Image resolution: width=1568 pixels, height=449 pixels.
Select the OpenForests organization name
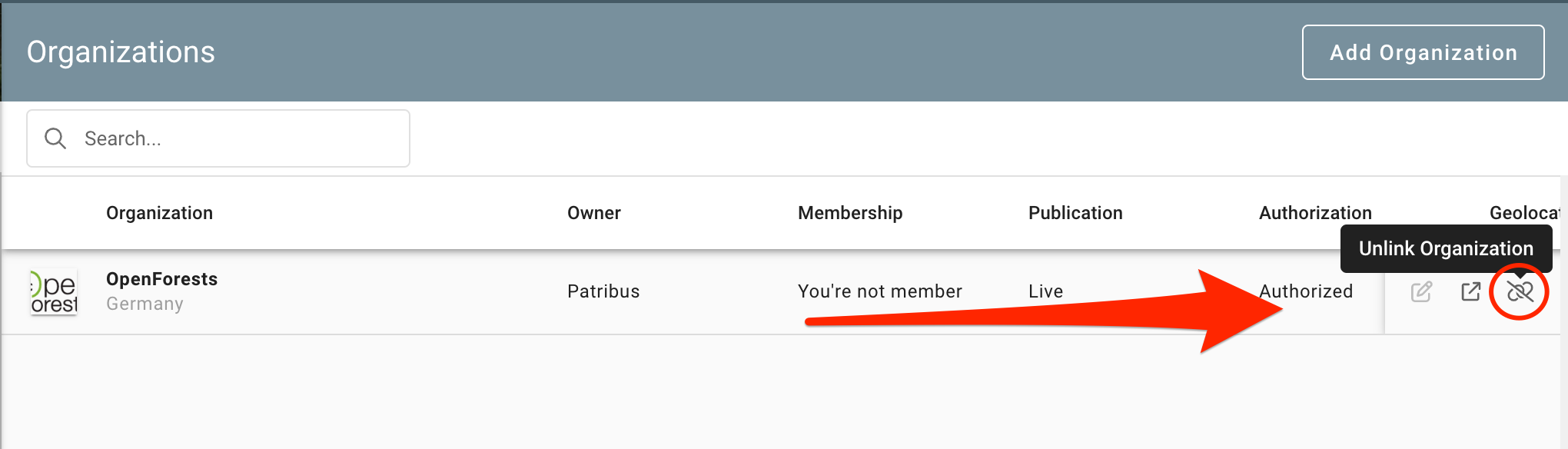click(x=161, y=279)
